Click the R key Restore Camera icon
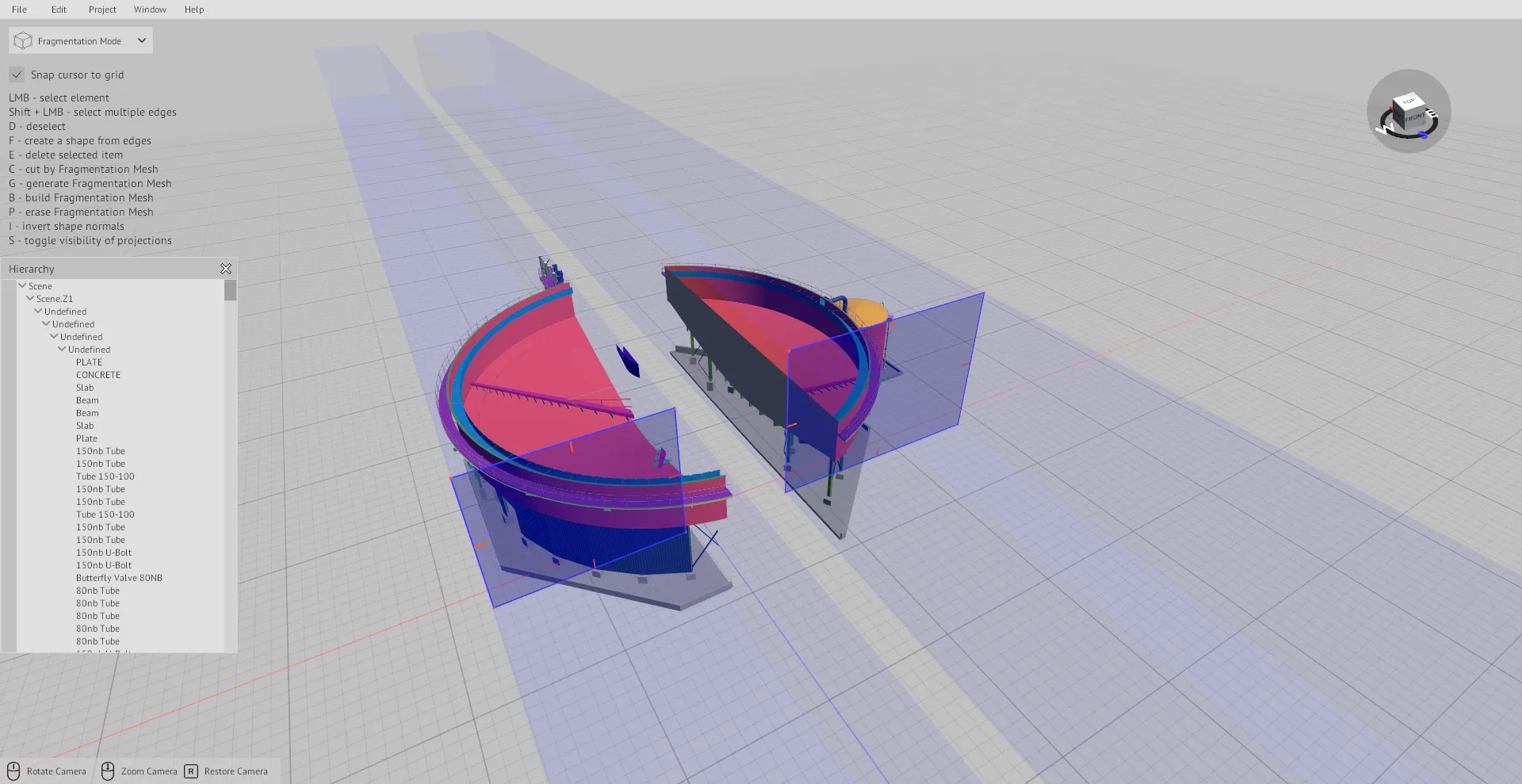This screenshot has width=1522, height=784. pyautogui.click(x=191, y=771)
